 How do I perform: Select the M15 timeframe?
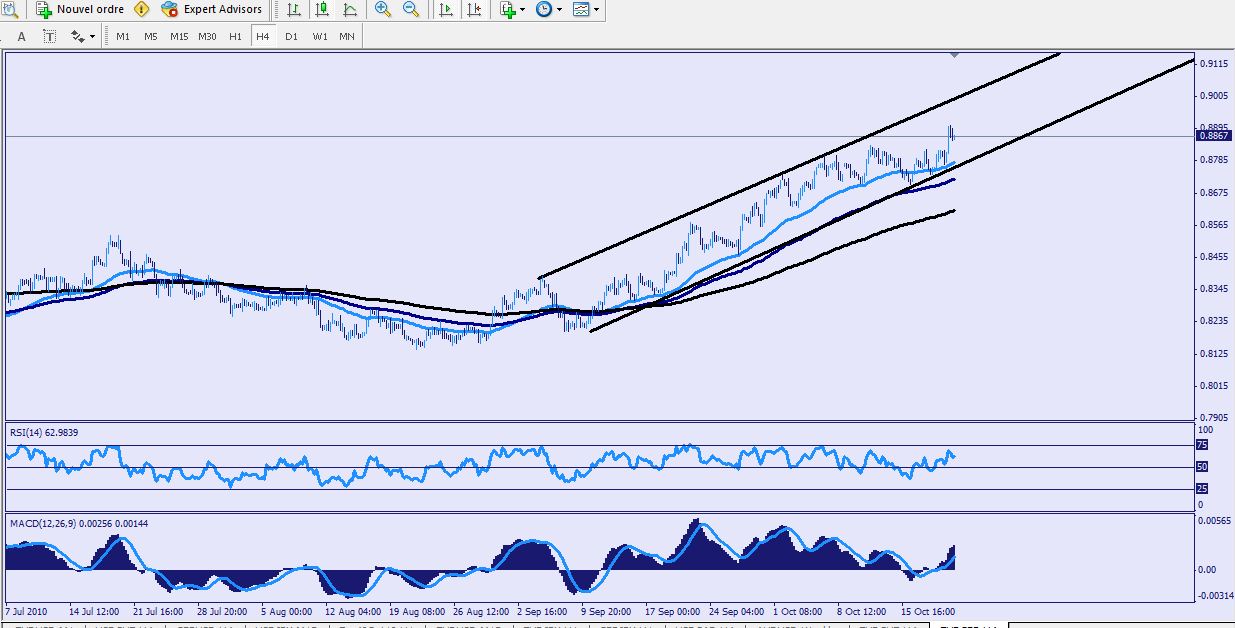point(179,36)
